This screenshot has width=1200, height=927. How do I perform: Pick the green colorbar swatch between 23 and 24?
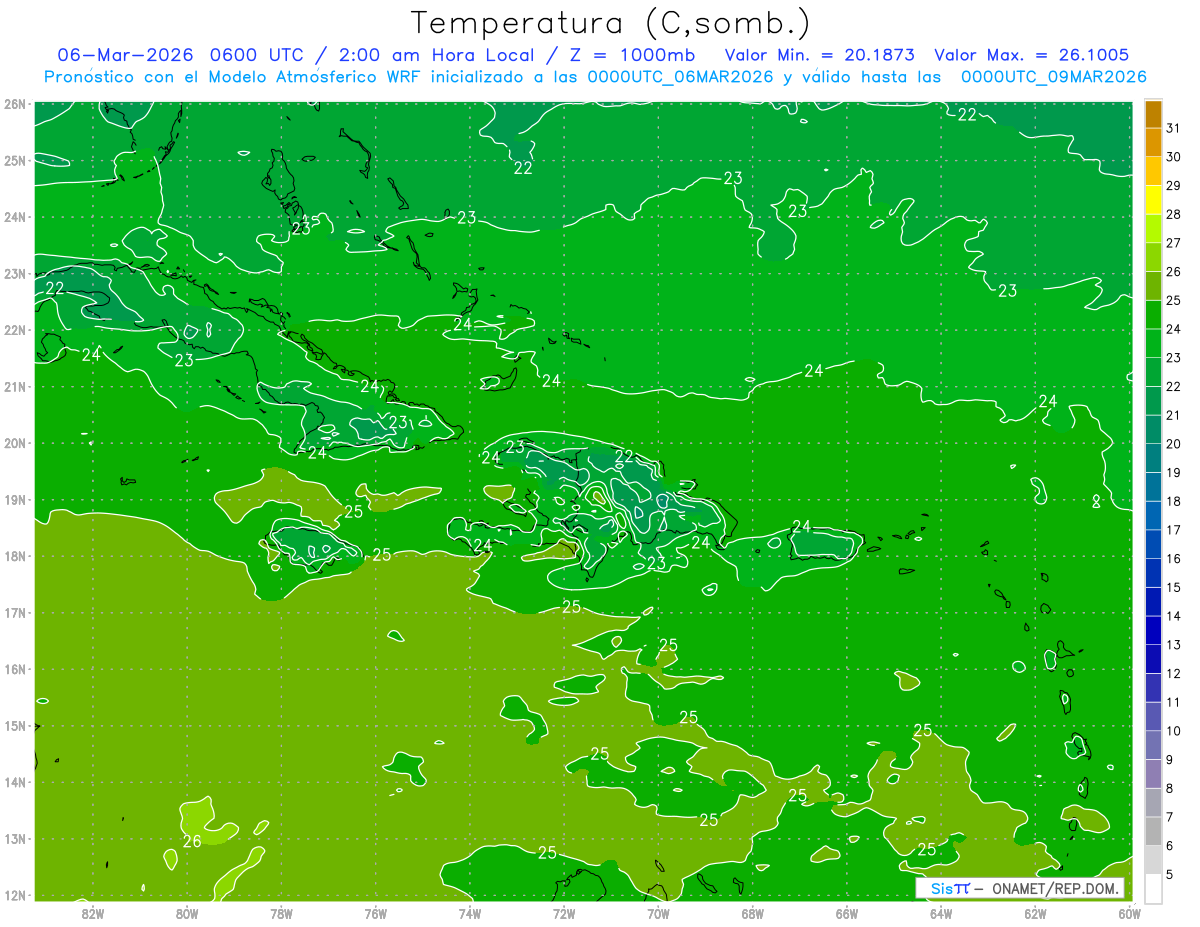pyautogui.click(x=1153, y=344)
